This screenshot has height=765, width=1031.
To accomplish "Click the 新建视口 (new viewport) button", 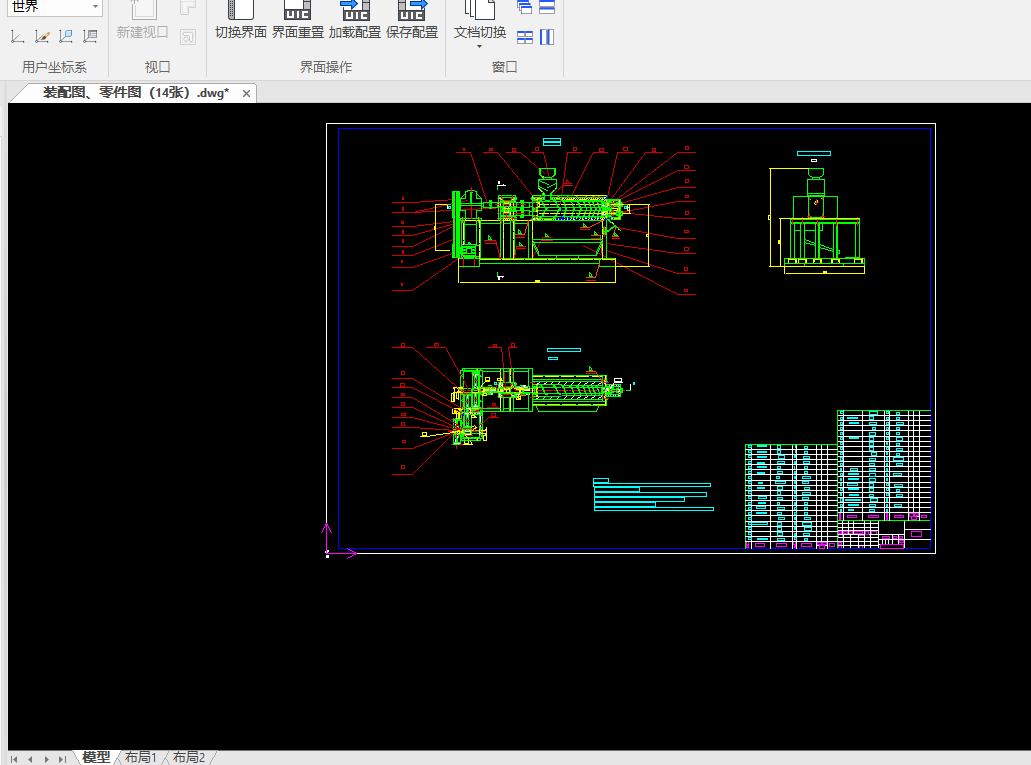I will [x=143, y=22].
